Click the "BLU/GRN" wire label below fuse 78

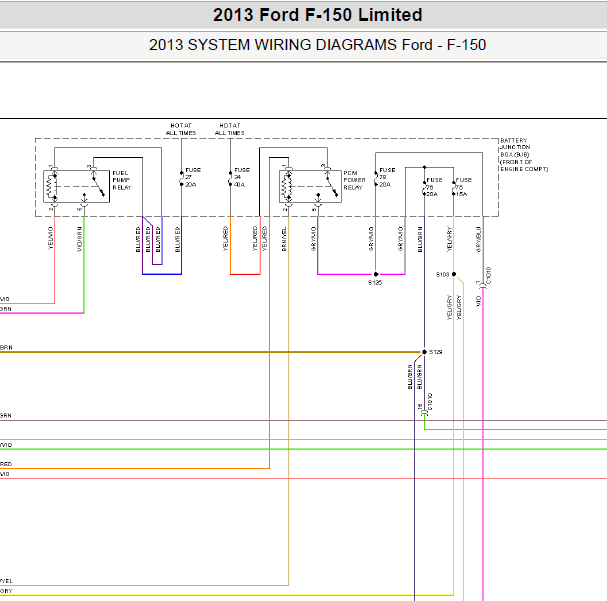(420, 240)
